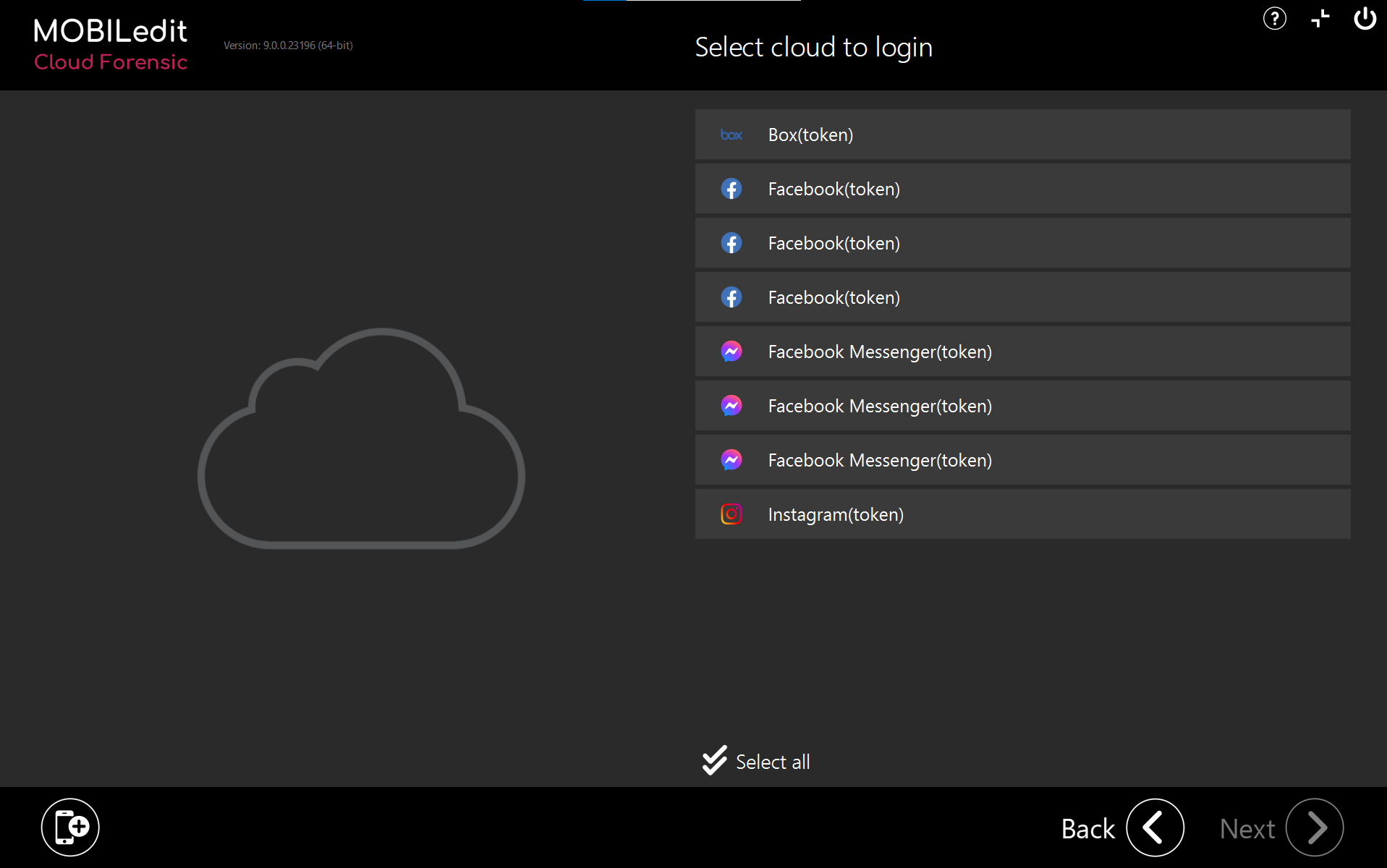This screenshot has height=868, width=1387.
Task: Click the Next chevron arrow
Action: 1314,827
